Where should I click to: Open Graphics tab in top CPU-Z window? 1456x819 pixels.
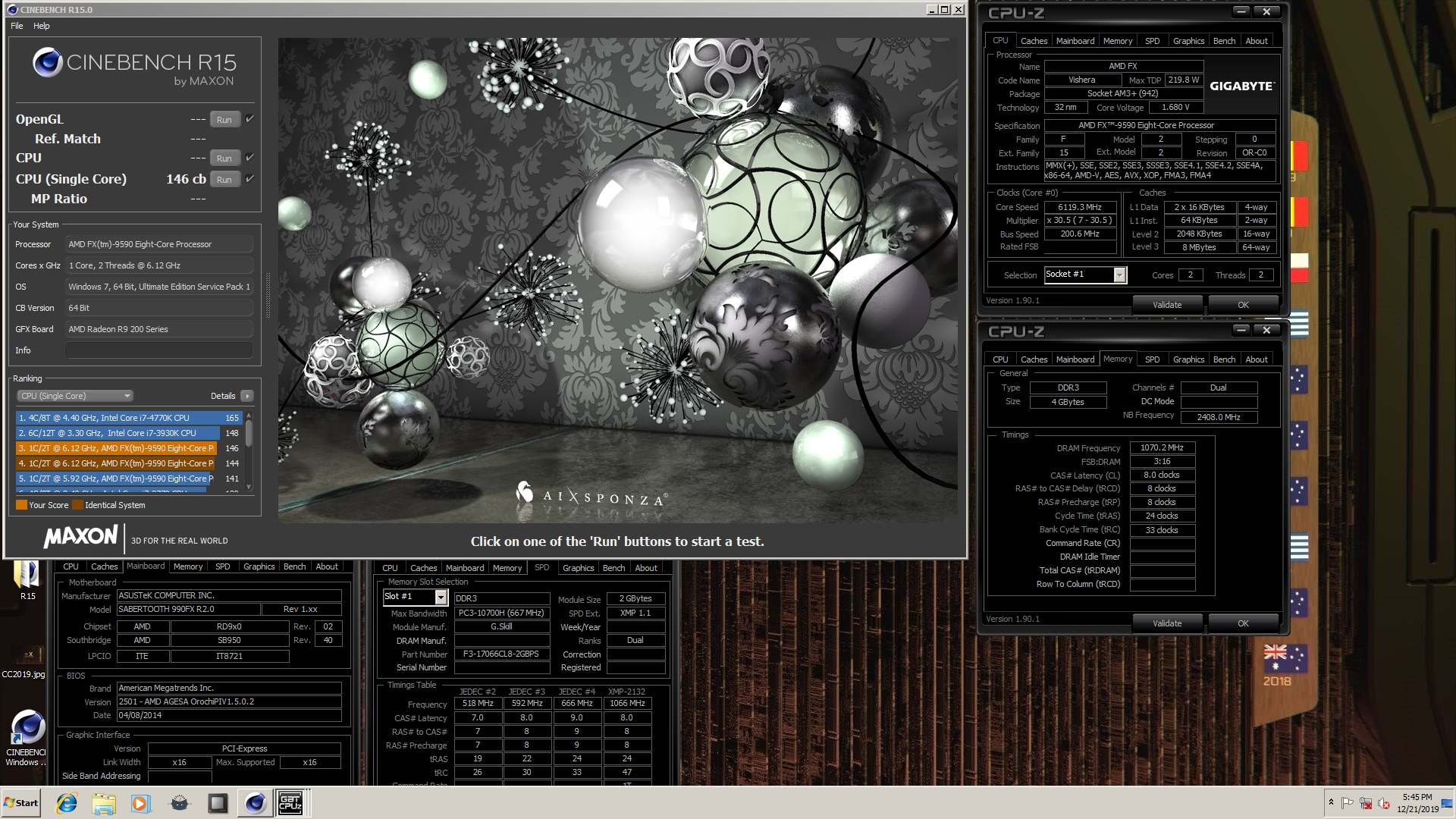coord(1188,41)
